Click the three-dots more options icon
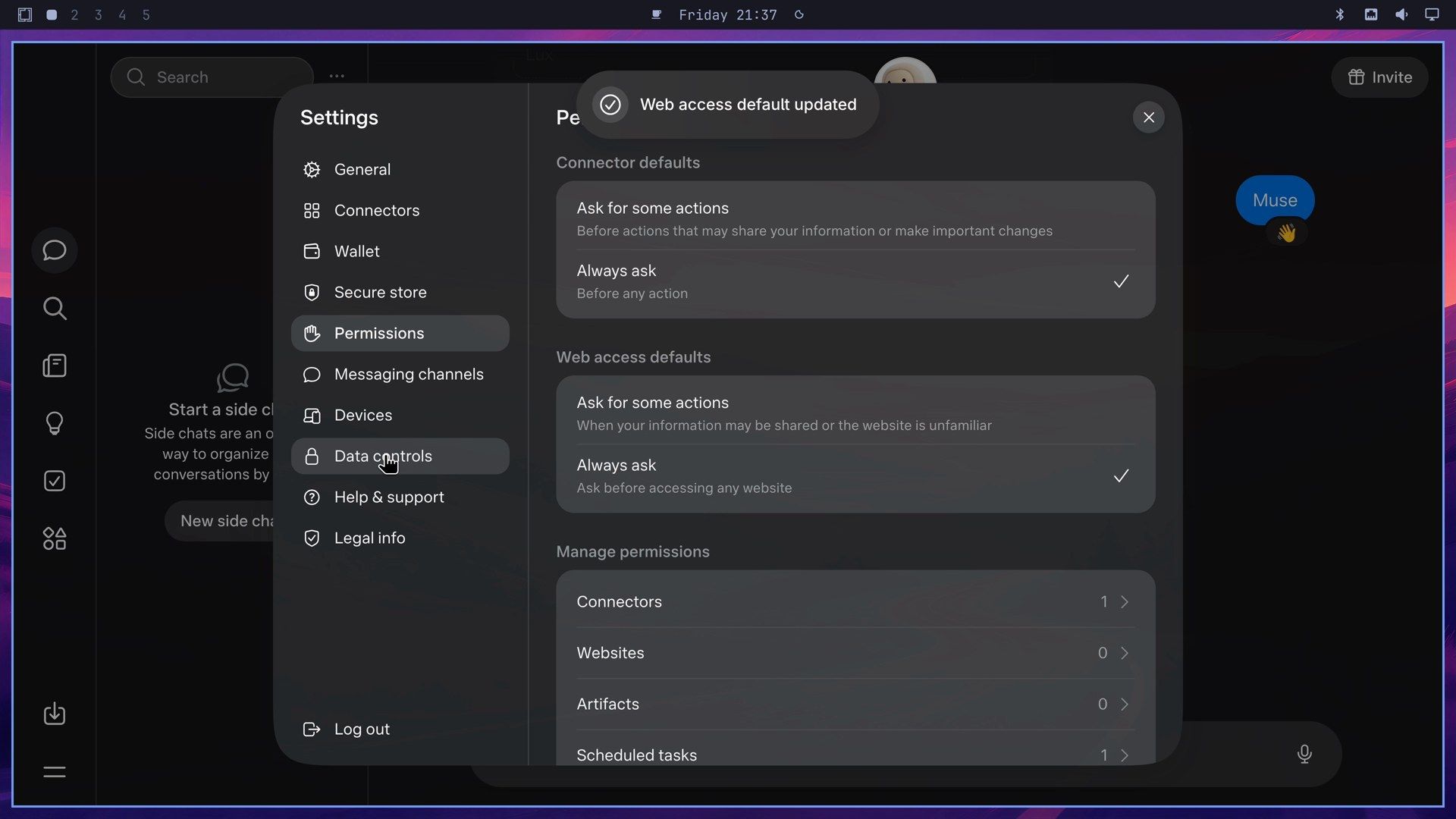Screen dimensions: 1456x819 pyautogui.click(x=337, y=76)
